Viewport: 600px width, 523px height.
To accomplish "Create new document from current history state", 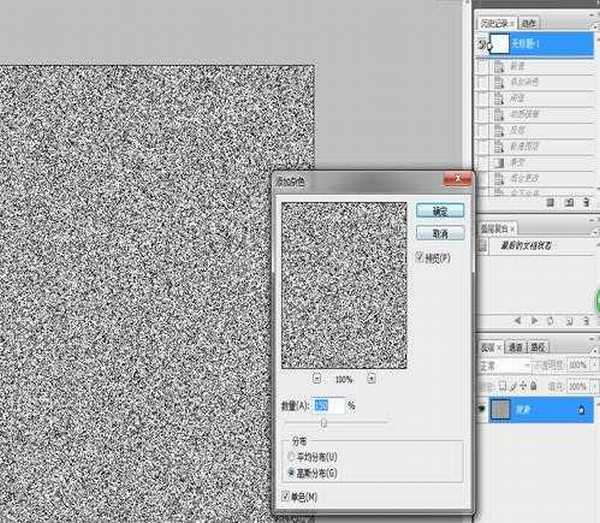I will click(550, 202).
